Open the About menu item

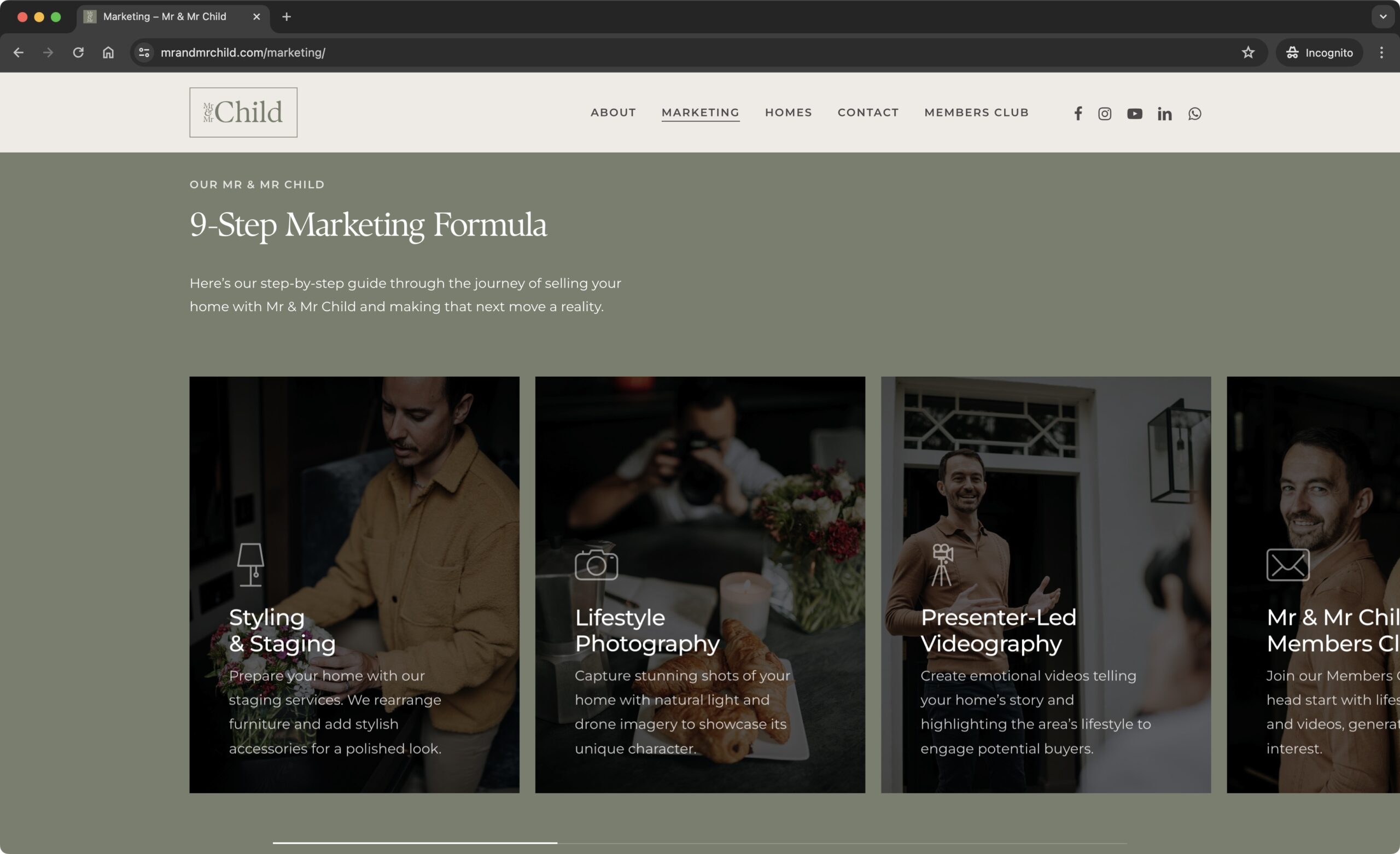pos(612,113)
